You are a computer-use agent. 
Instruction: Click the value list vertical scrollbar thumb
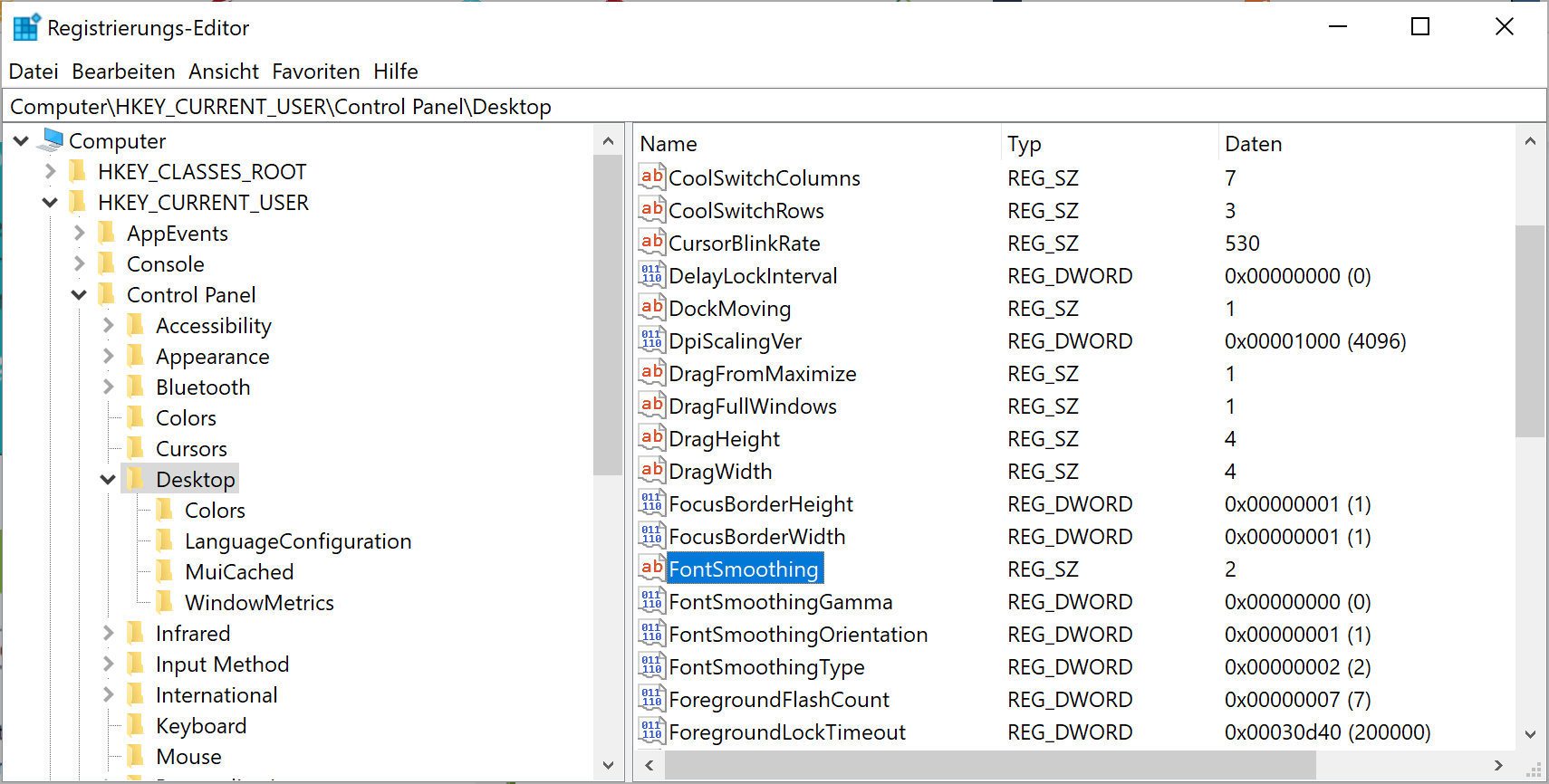click(x=1530, y=331)
